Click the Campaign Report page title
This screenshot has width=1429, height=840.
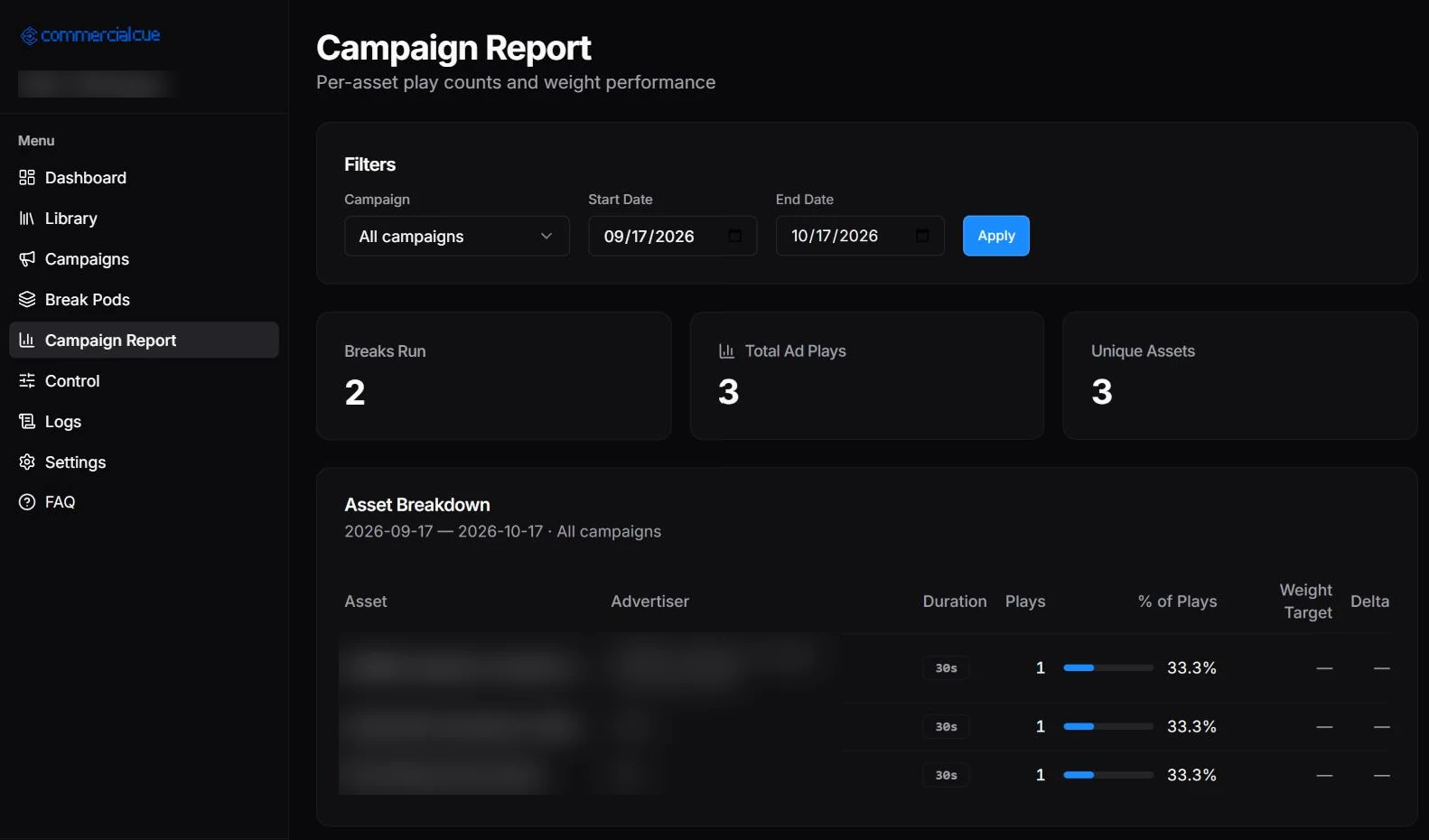(x=453, y=48)
